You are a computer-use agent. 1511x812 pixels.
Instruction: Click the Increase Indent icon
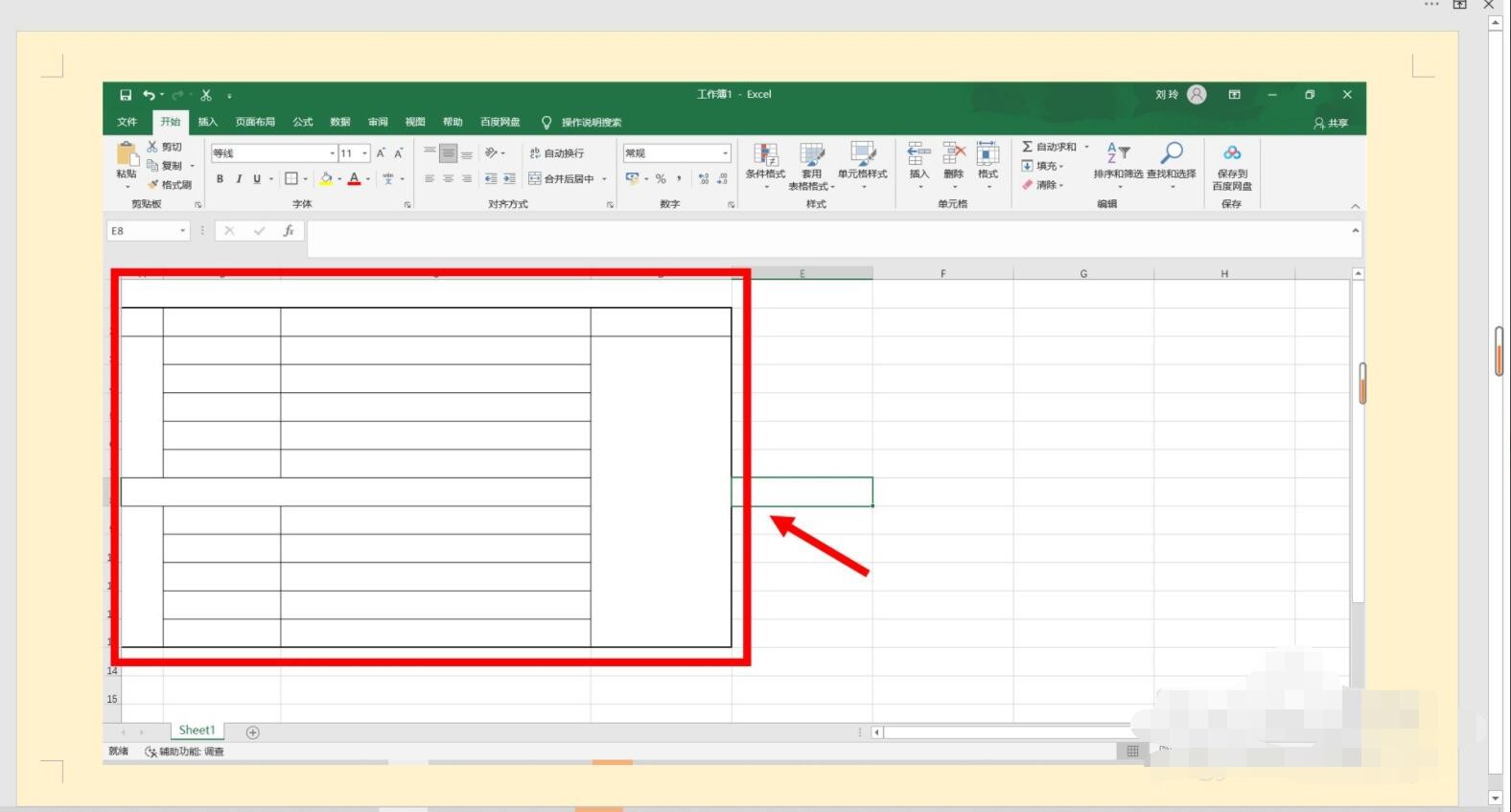coord(509,179)
